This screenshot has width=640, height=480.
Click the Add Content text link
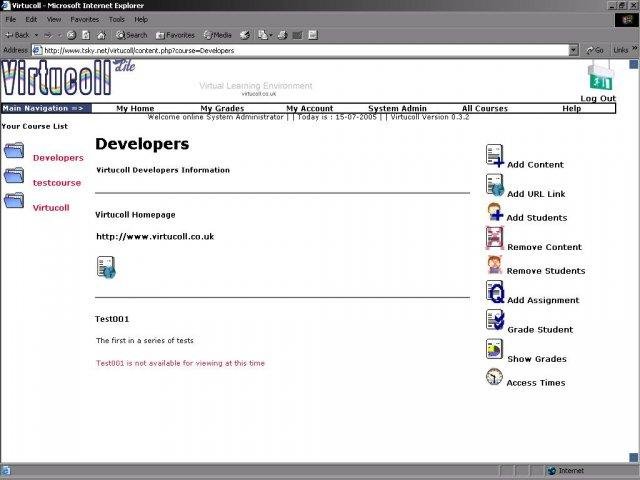pos(535,164)
